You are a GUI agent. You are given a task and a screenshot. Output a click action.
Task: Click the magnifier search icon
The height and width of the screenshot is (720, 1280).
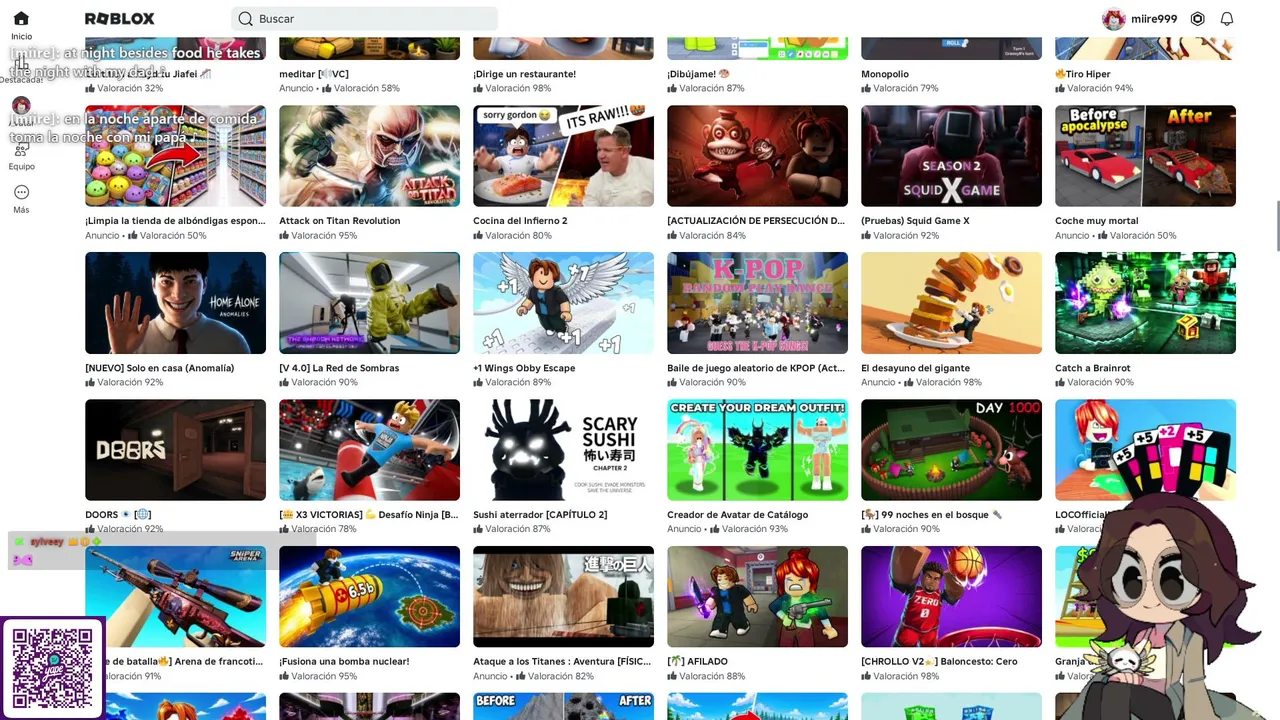click(x=245, y=19)
